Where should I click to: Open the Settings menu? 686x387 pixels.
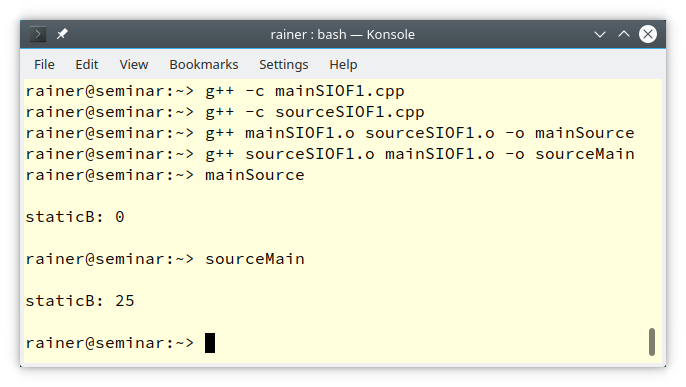point(284,65)
